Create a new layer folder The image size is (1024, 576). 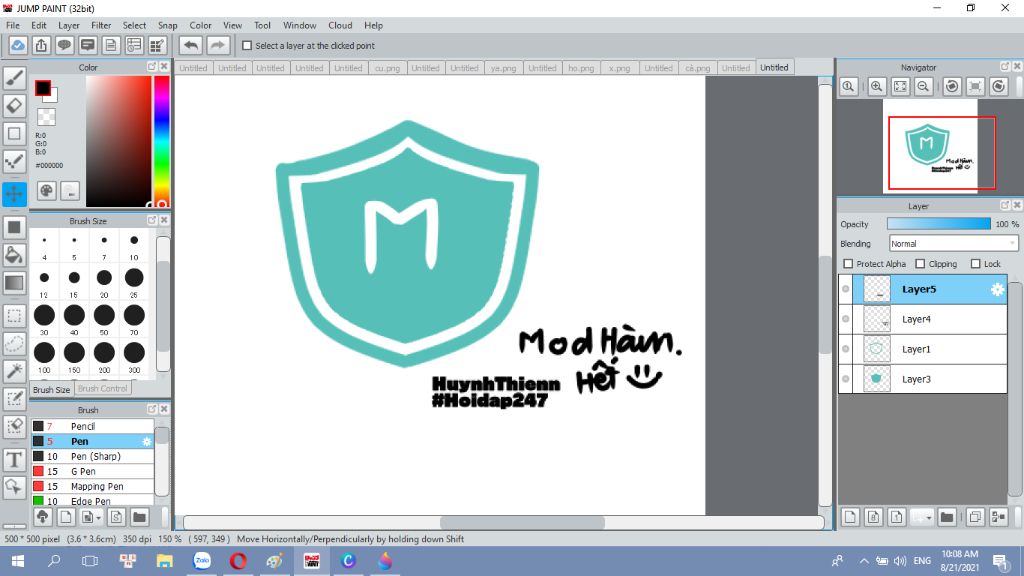[x=946, y=517]
